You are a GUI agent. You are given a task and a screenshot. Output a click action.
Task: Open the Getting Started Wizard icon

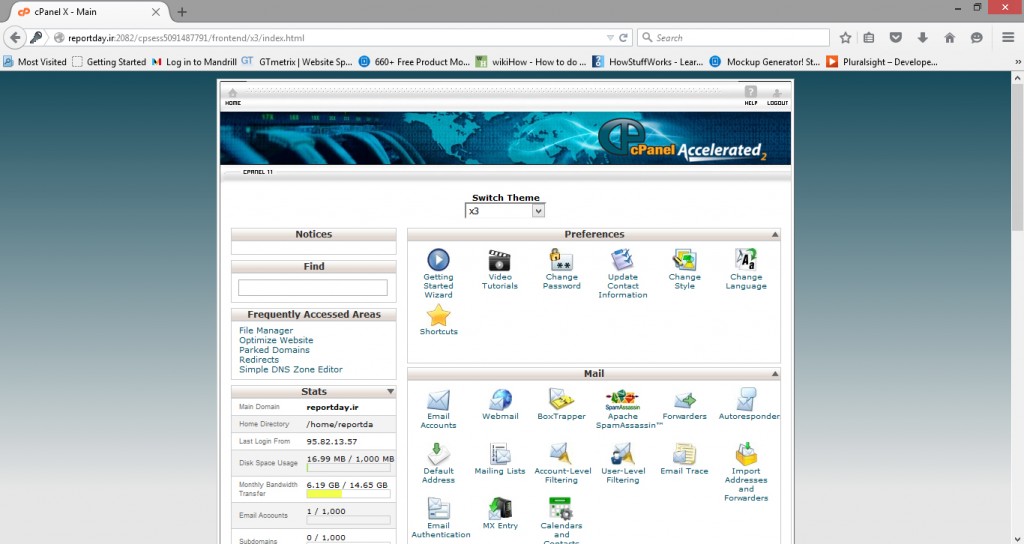click(x=438, y=260)
